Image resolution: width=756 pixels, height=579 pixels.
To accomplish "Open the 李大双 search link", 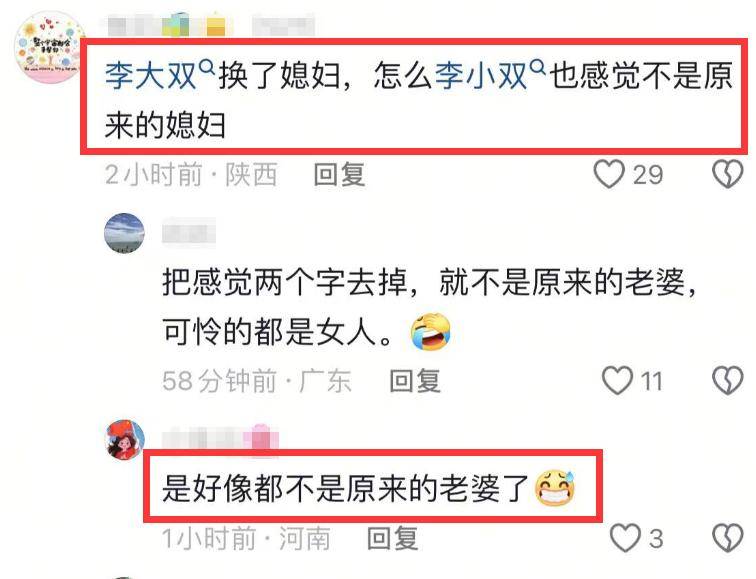I will pos(150,76).
